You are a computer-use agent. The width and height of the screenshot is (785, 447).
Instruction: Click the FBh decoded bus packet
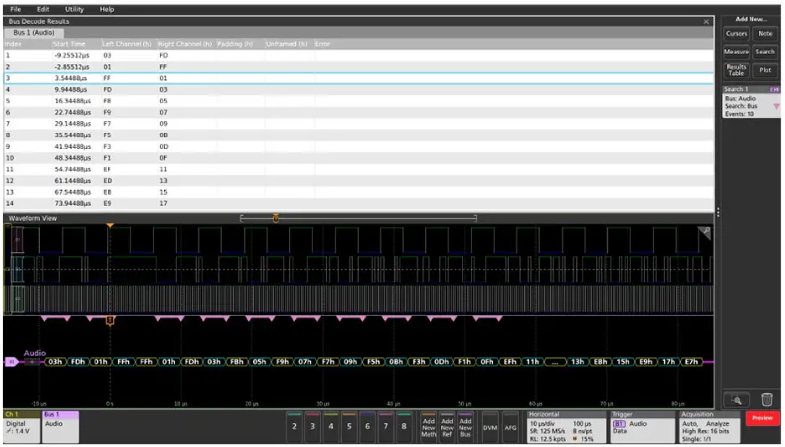[237, 362]
